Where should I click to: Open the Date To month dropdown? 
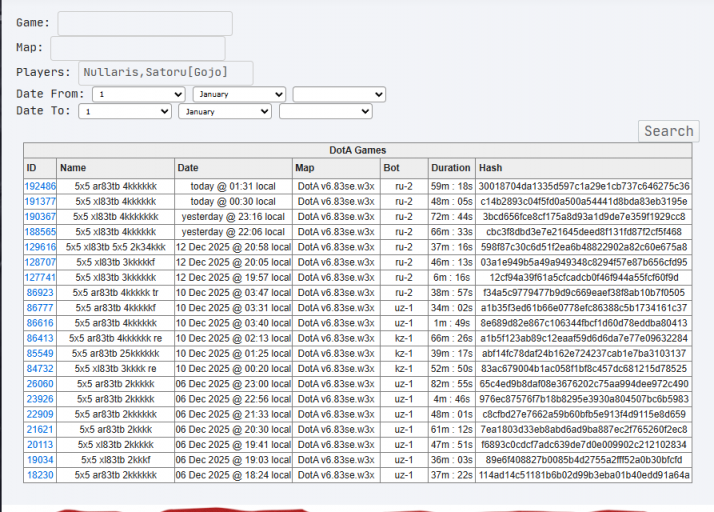(x=225, y=111)
